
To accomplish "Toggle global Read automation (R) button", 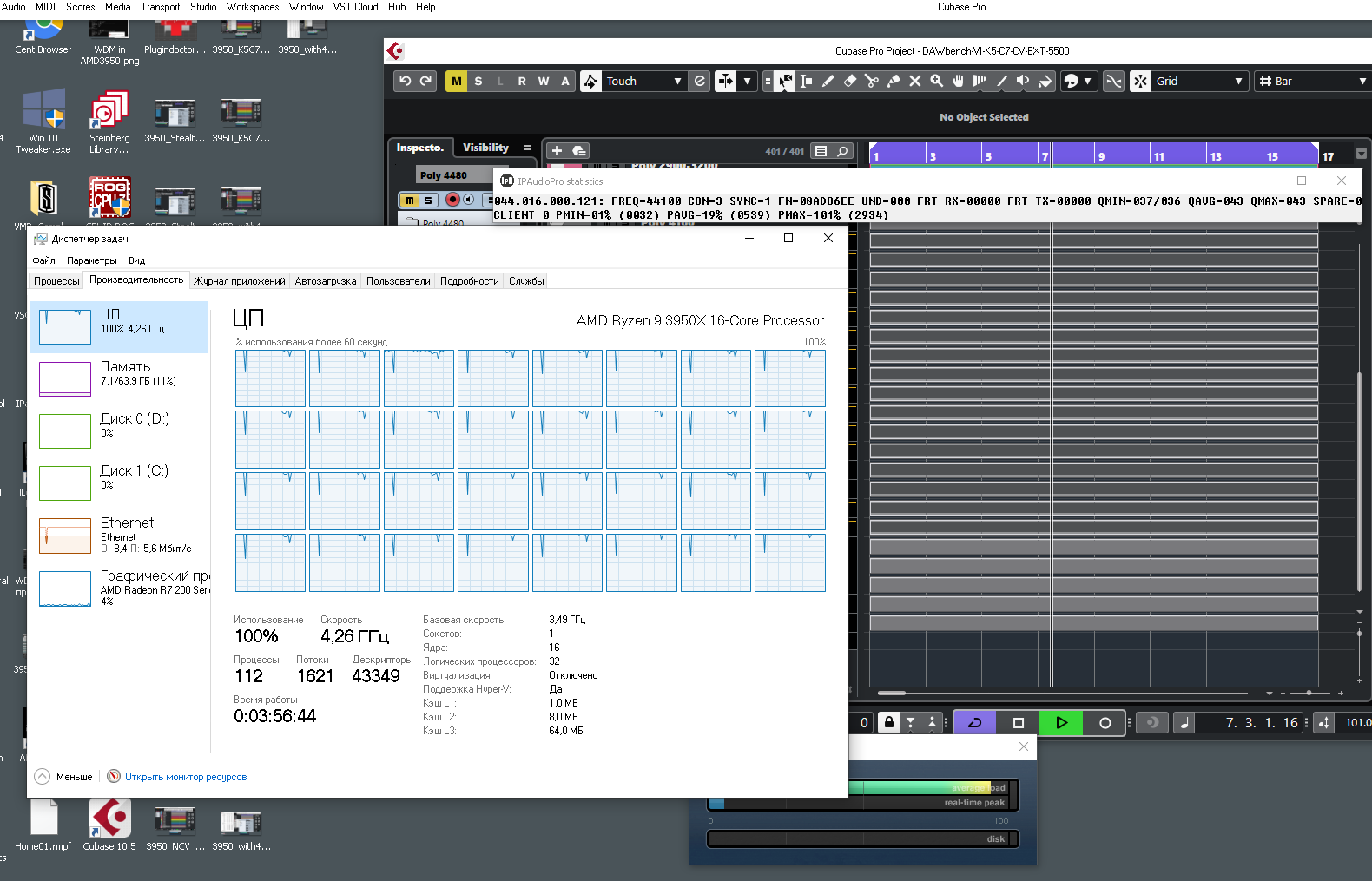I will click(x=522, y=81).
